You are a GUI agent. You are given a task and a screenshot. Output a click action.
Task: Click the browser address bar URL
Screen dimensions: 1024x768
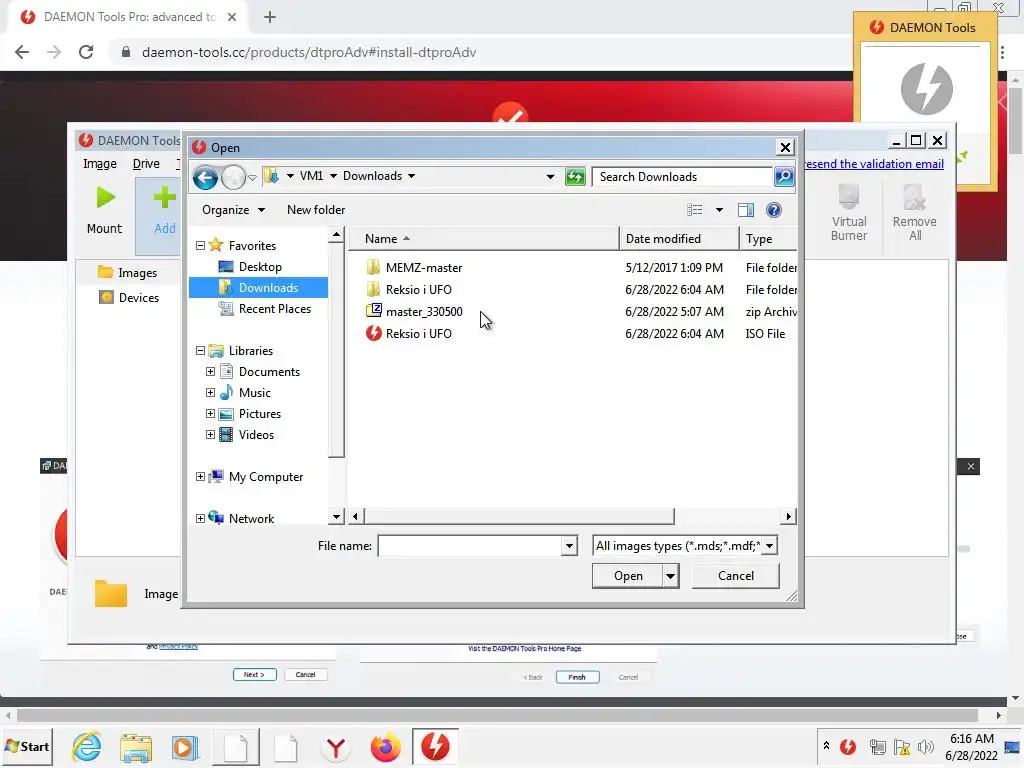(309, 52)
